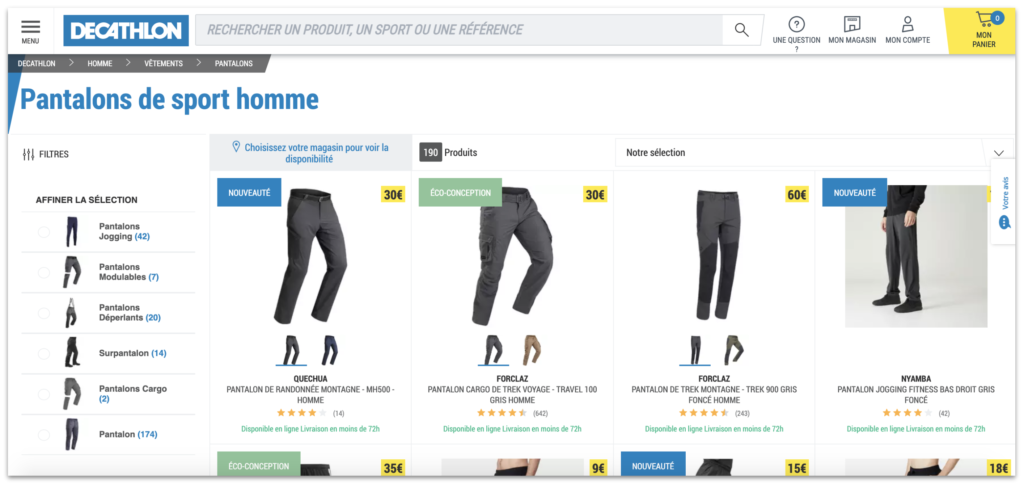Choose your store for availability link
The height and width of the screenshot is (485, 1024).
point(311,153)
